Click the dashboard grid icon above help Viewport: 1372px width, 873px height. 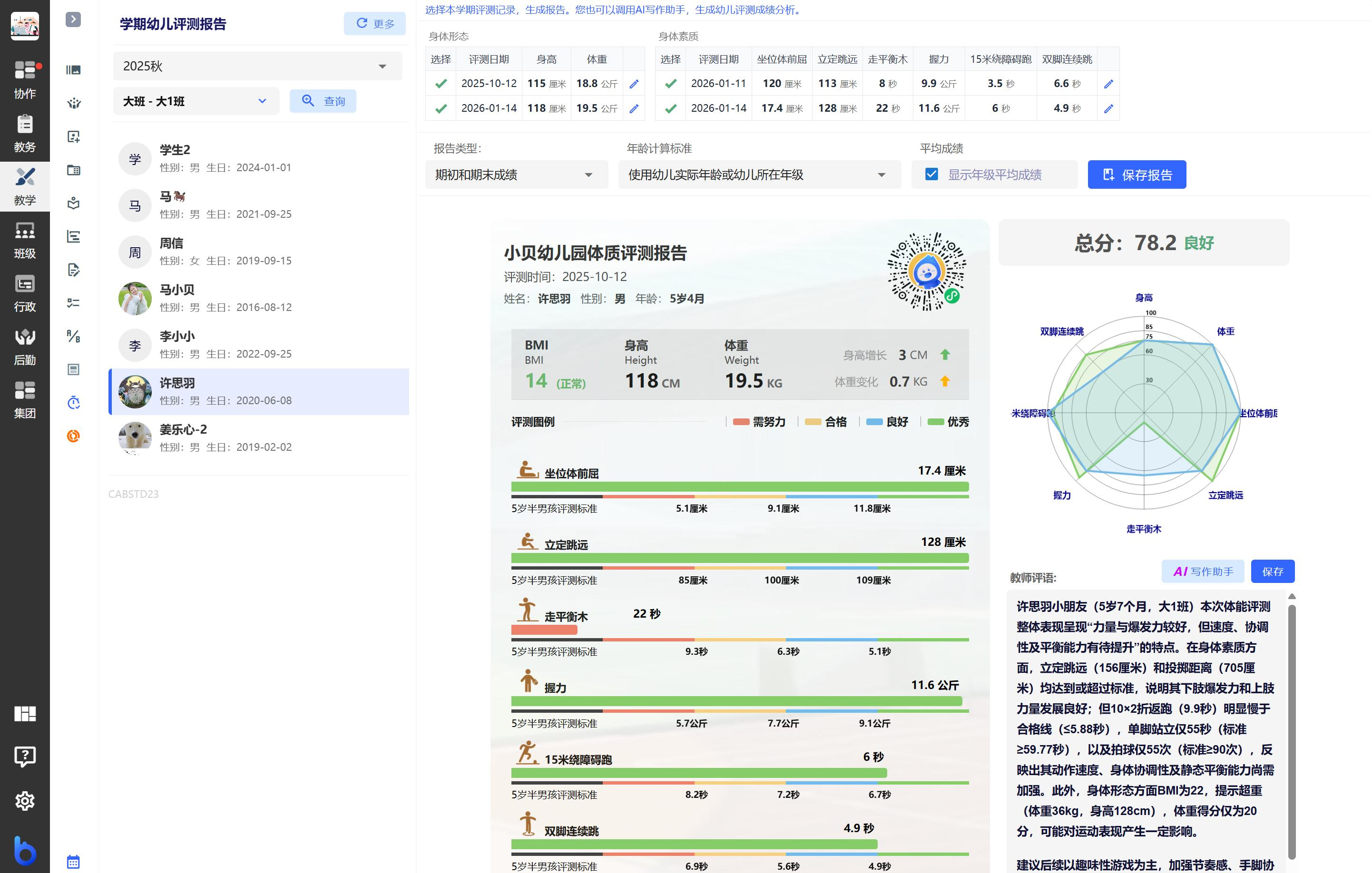25,714
